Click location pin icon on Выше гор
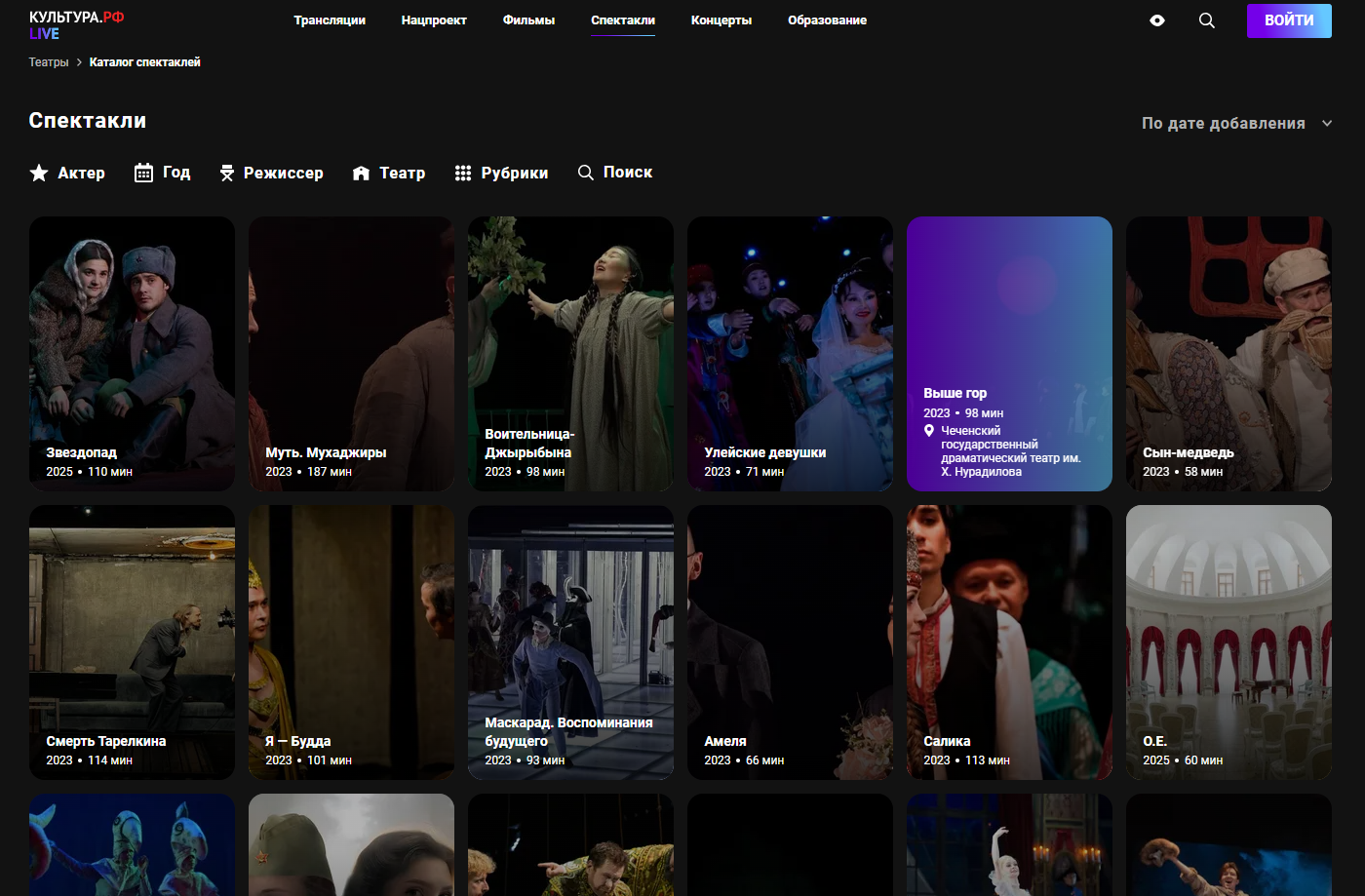The image size is (1365, 896). coord(929,430)
